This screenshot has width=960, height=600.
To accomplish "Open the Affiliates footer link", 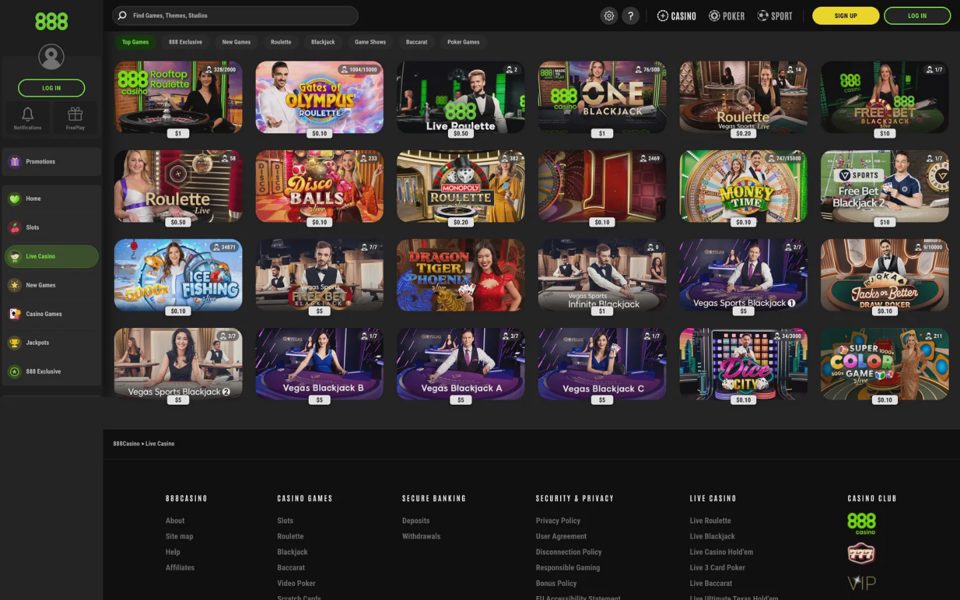I will tap(180, 568).
